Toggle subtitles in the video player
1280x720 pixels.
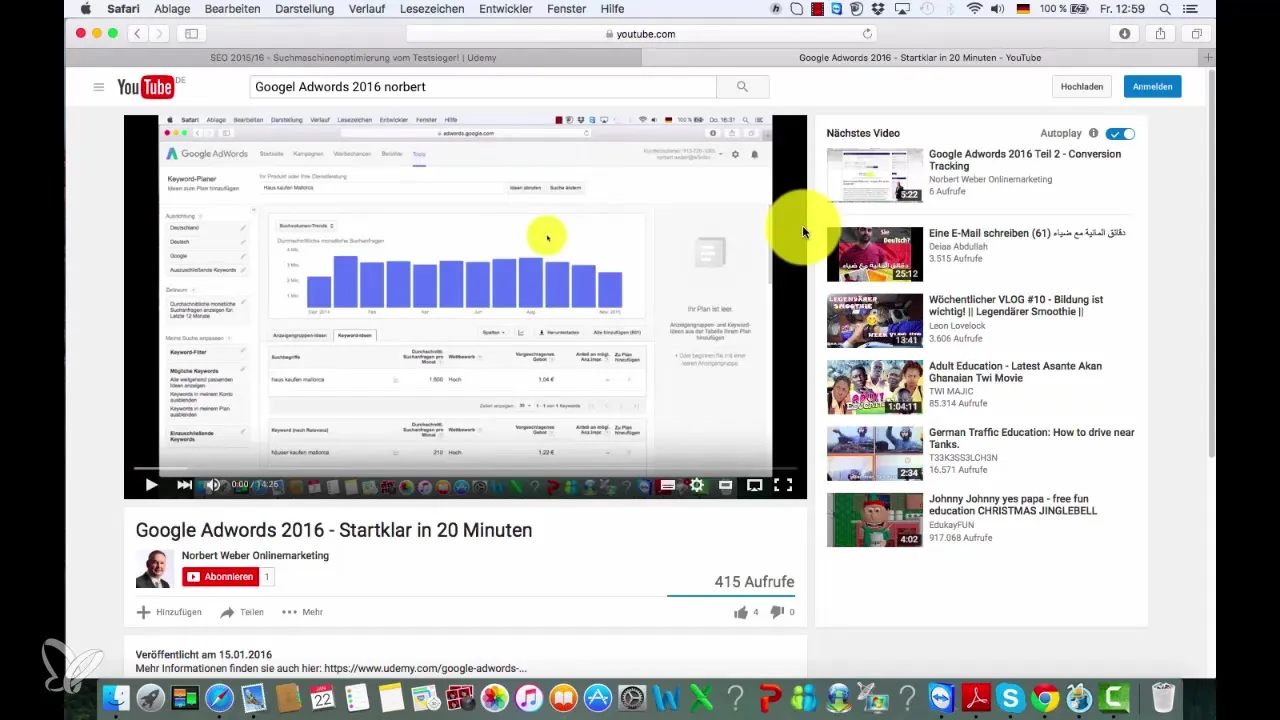(668, 485)
